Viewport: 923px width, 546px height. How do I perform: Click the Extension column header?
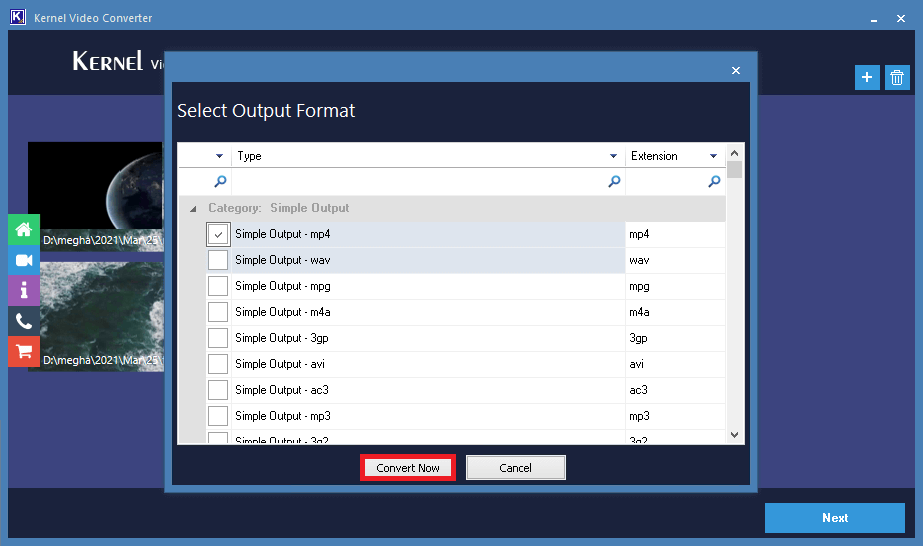tap(675, 156)
